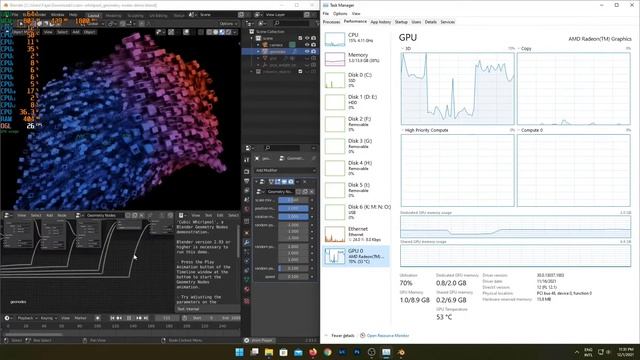This screenshot has height=360, width=640.
Task: Switch viewport to rendered shading in Blender
Action: click(x=228, y=32)
